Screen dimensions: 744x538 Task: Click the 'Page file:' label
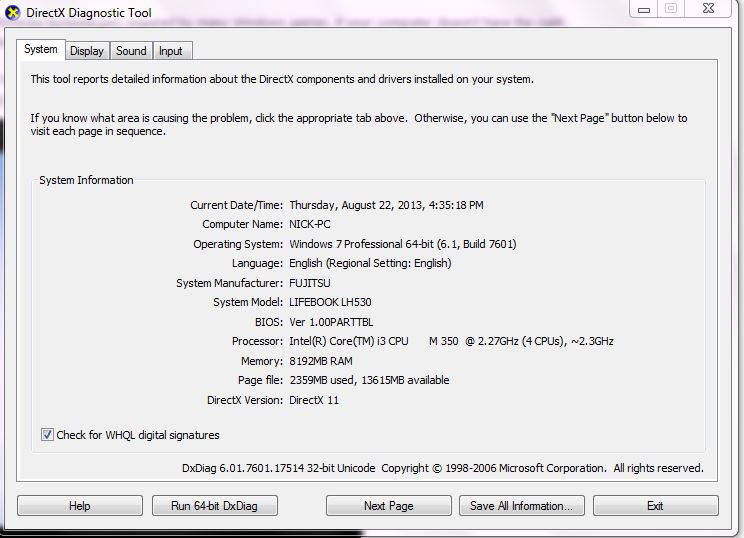[x=260, y=380]
